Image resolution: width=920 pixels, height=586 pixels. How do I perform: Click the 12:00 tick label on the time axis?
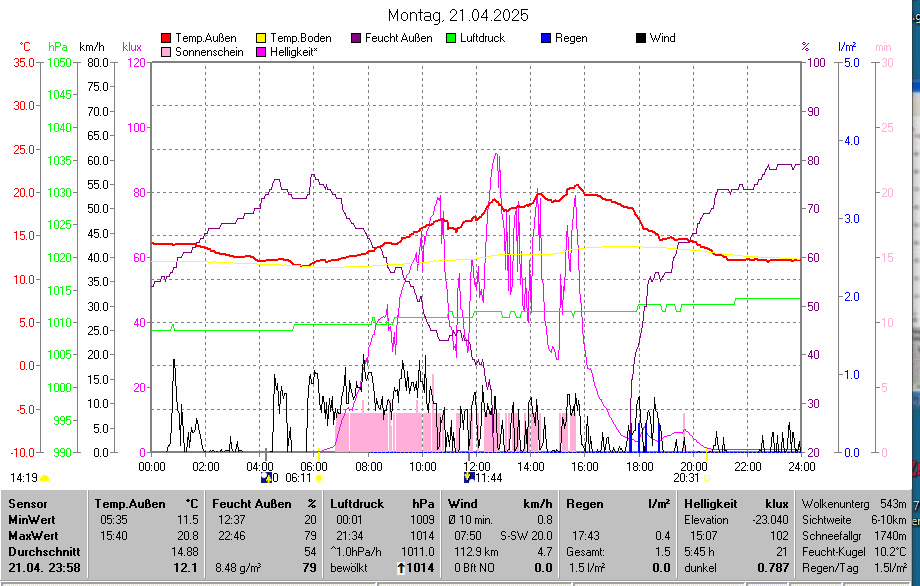click(477, 467)
